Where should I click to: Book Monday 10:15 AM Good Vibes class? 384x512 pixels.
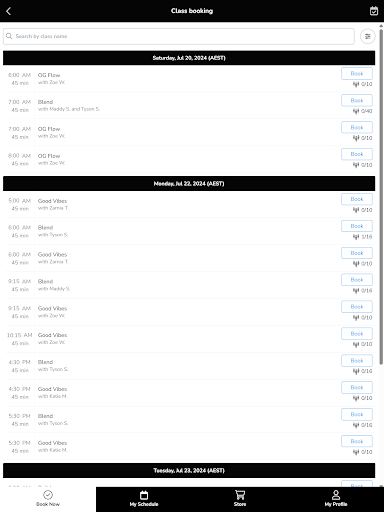pyautogui.click(x=357, y=334)
